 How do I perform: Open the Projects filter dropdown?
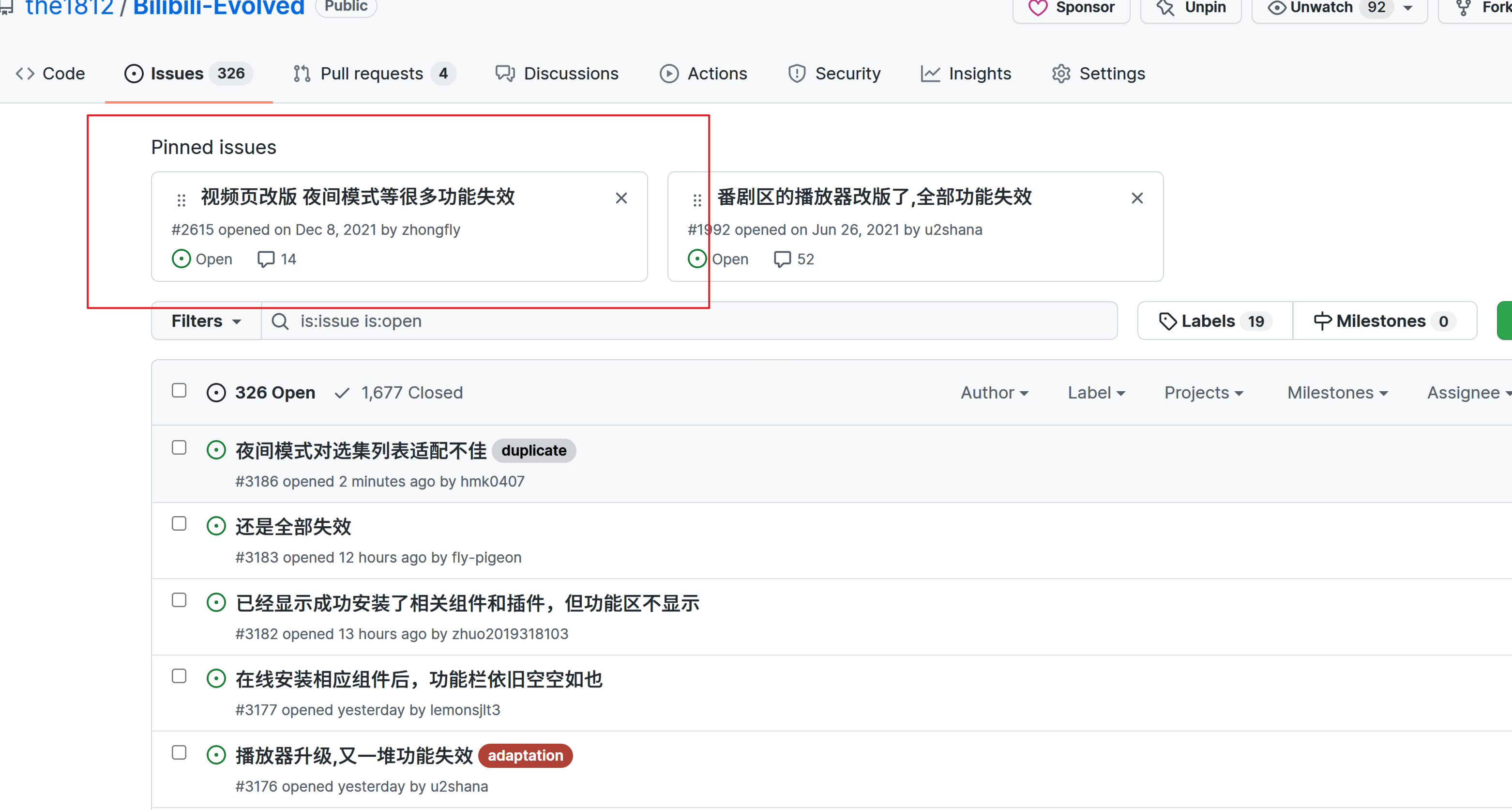coord(1203,392)
